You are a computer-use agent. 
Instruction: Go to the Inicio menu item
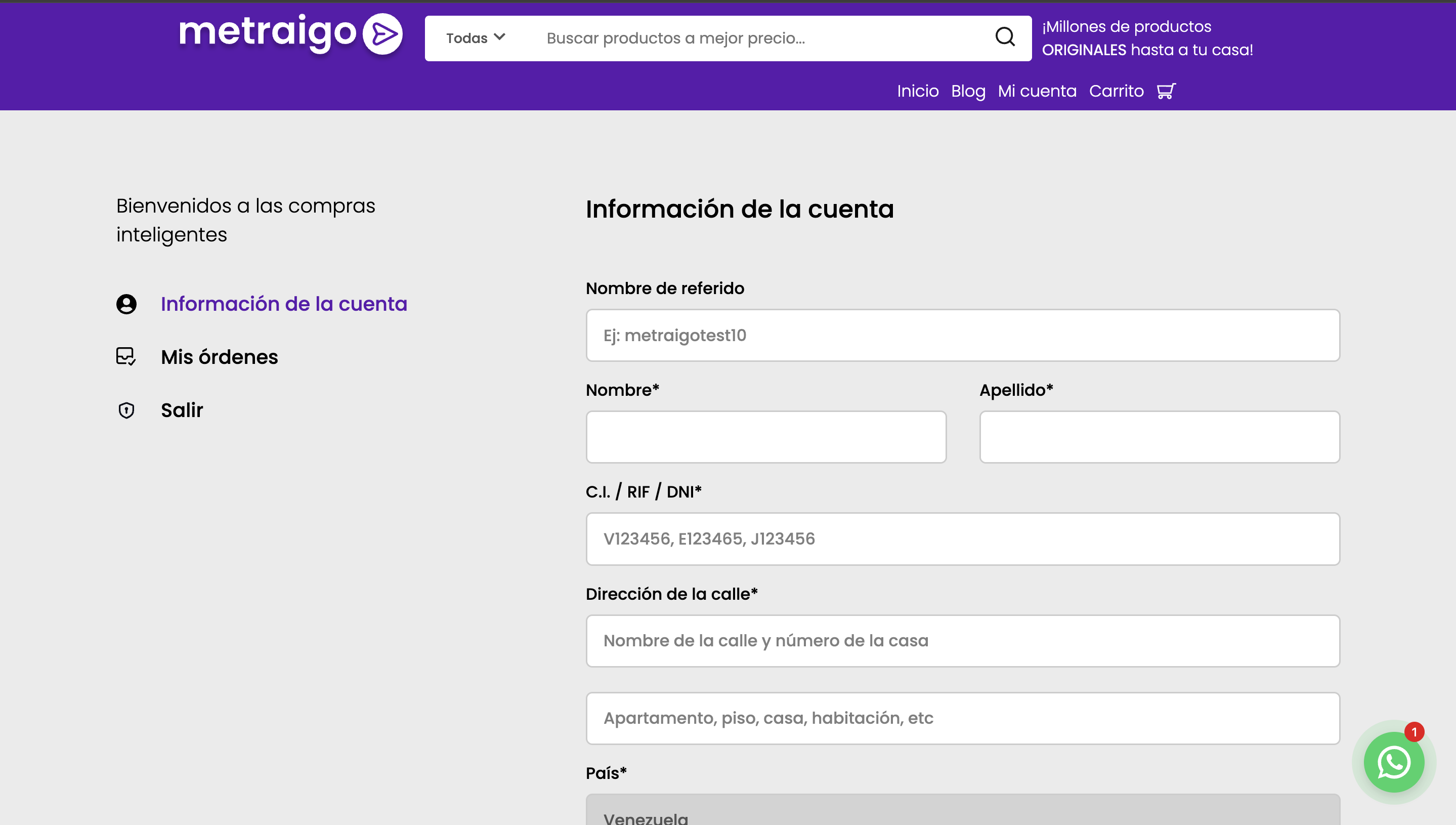[918, 91]
